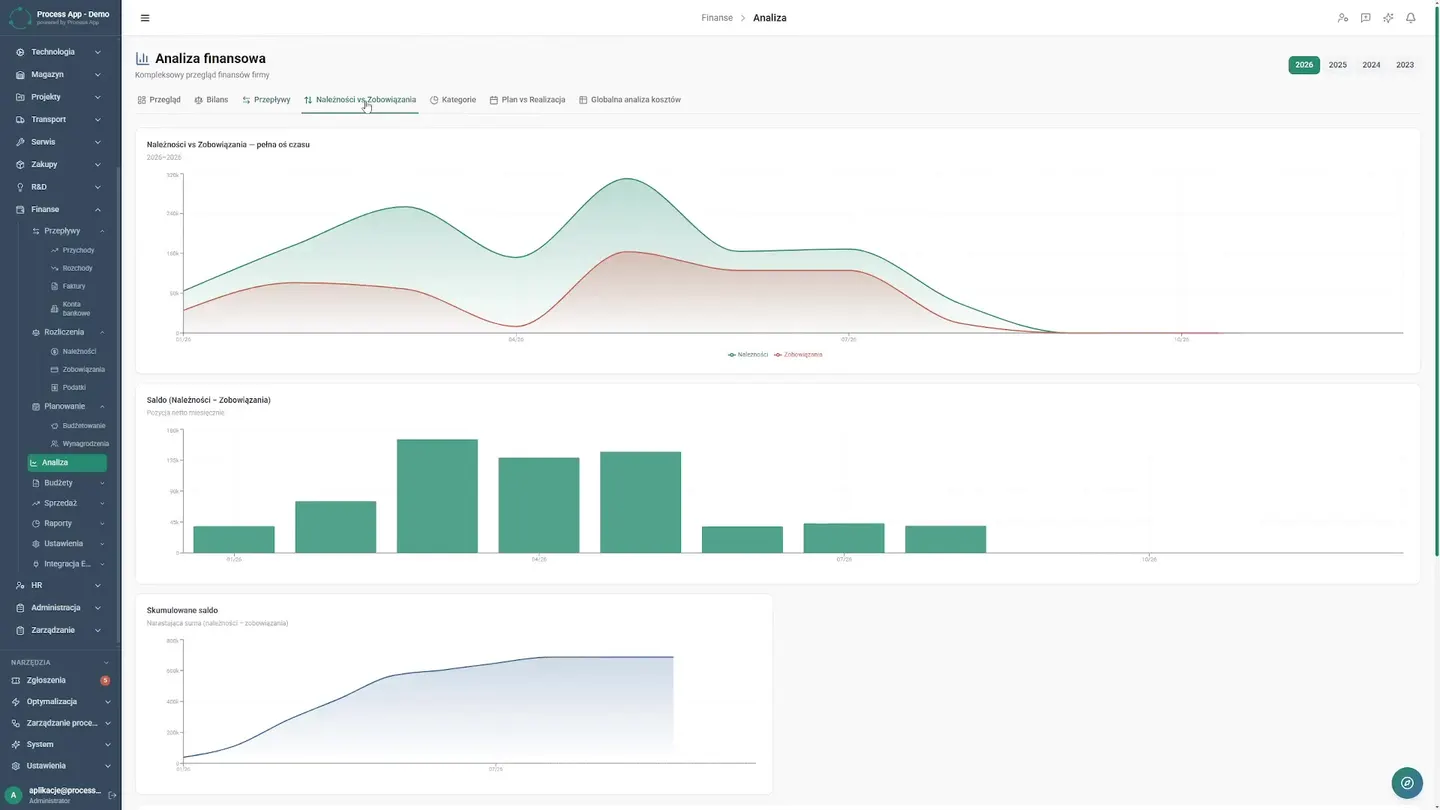Open Globalna analiza kosztów tab
This screenshot has height=810, width=1440.
(630, 100)
